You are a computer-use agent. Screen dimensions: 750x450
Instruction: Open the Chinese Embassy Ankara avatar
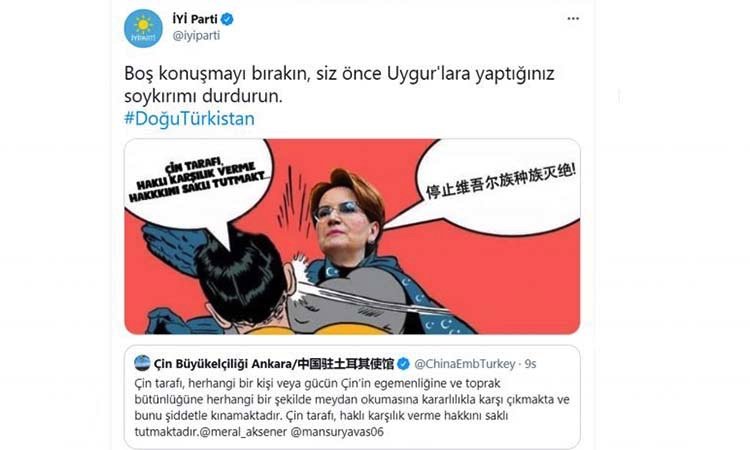tap(142, 363)
